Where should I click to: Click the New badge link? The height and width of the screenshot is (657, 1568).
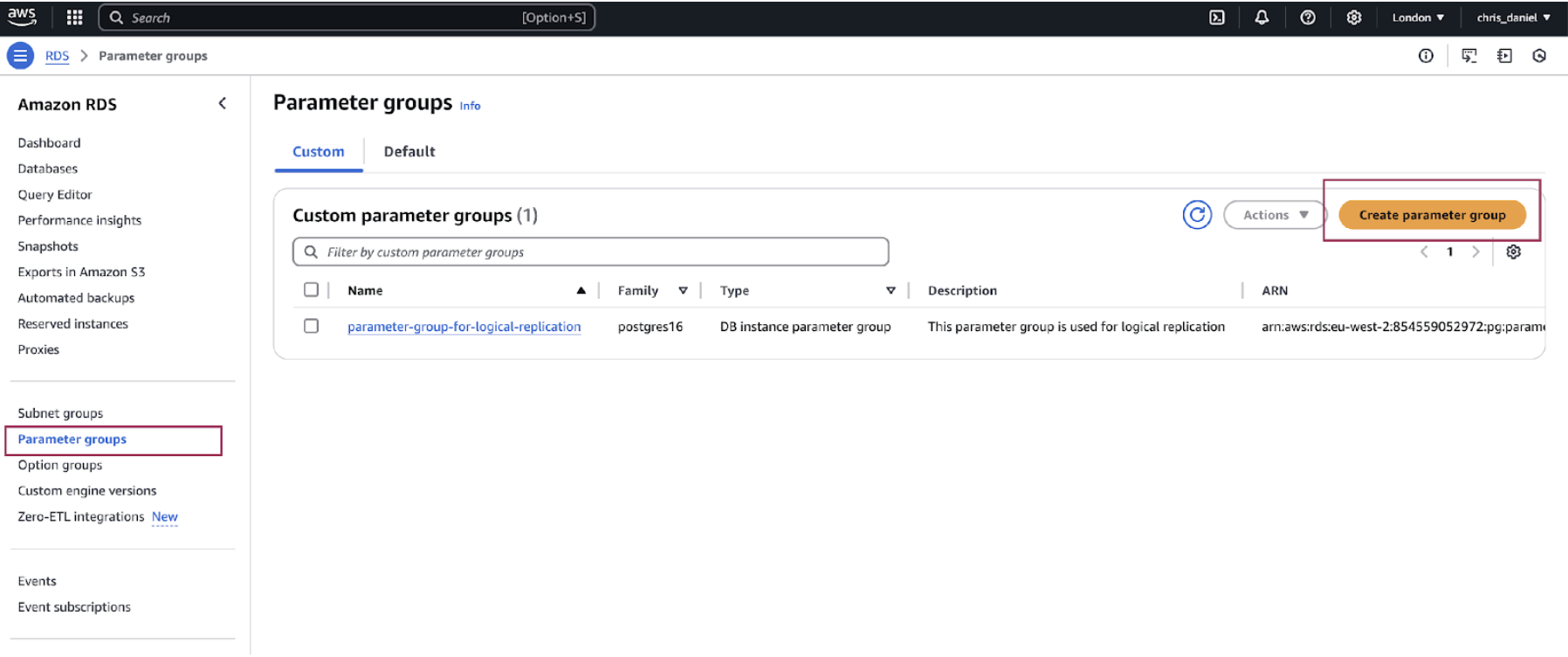[x=165, y=516]
